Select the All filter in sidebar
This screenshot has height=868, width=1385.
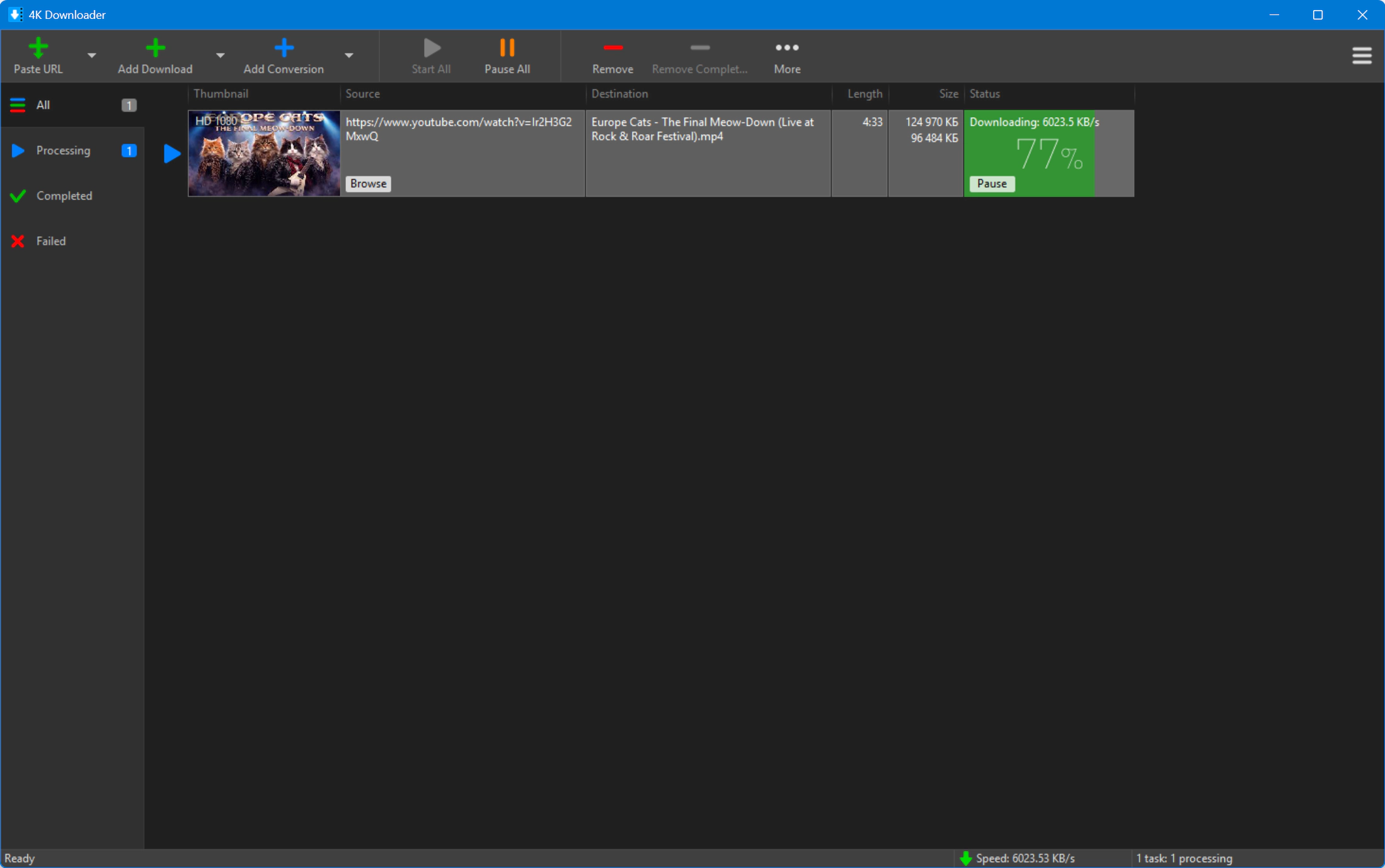[72, 105]
